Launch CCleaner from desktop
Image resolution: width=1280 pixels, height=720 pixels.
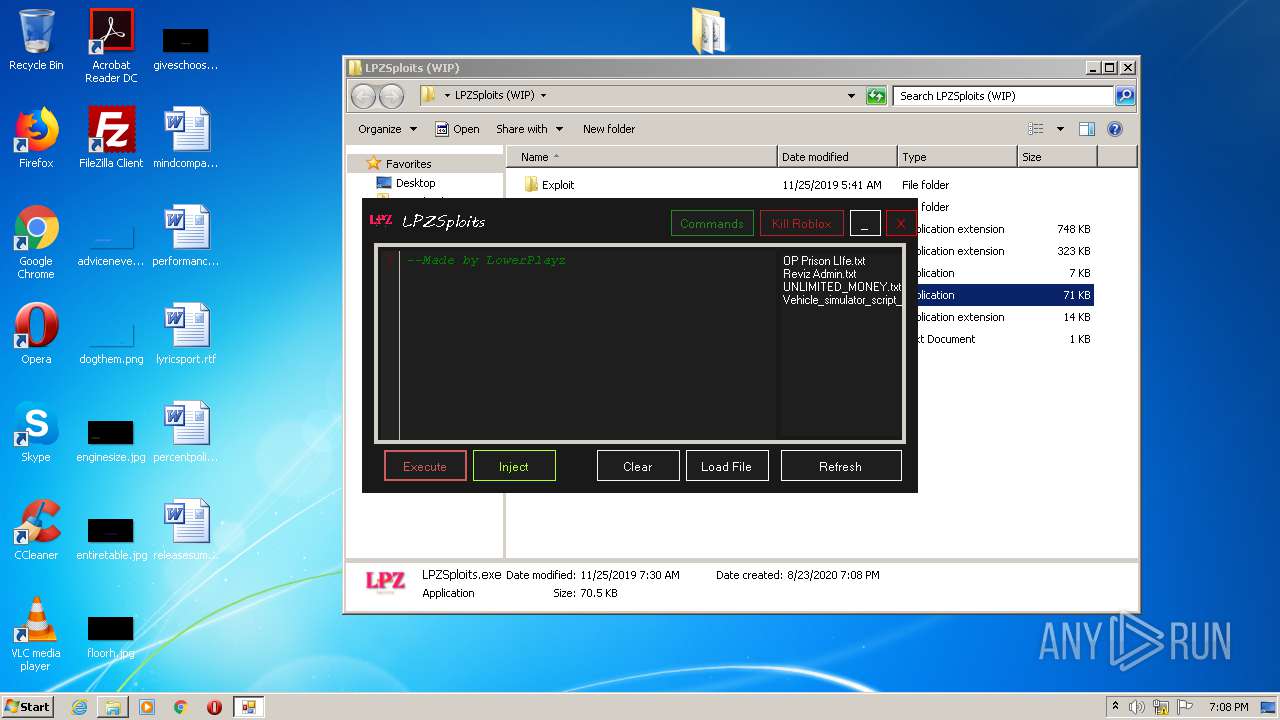click(36, 530)
